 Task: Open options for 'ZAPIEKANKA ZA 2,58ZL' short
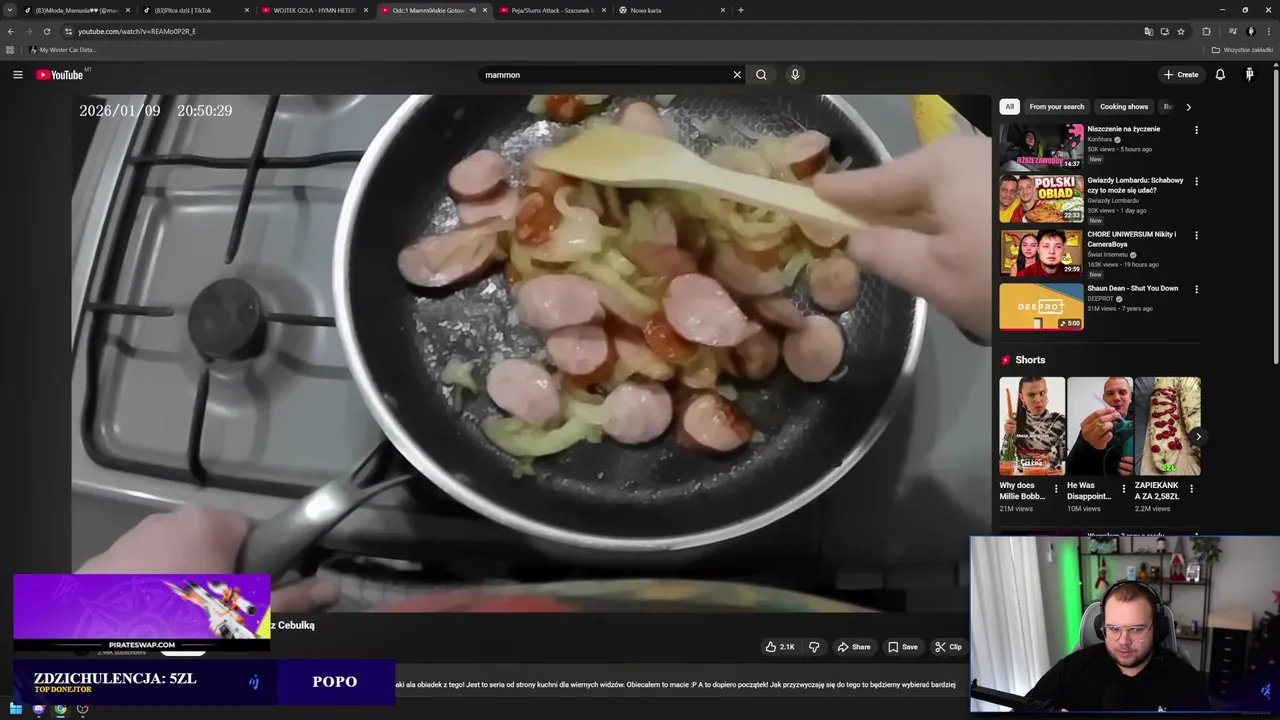coord(1191,490)
